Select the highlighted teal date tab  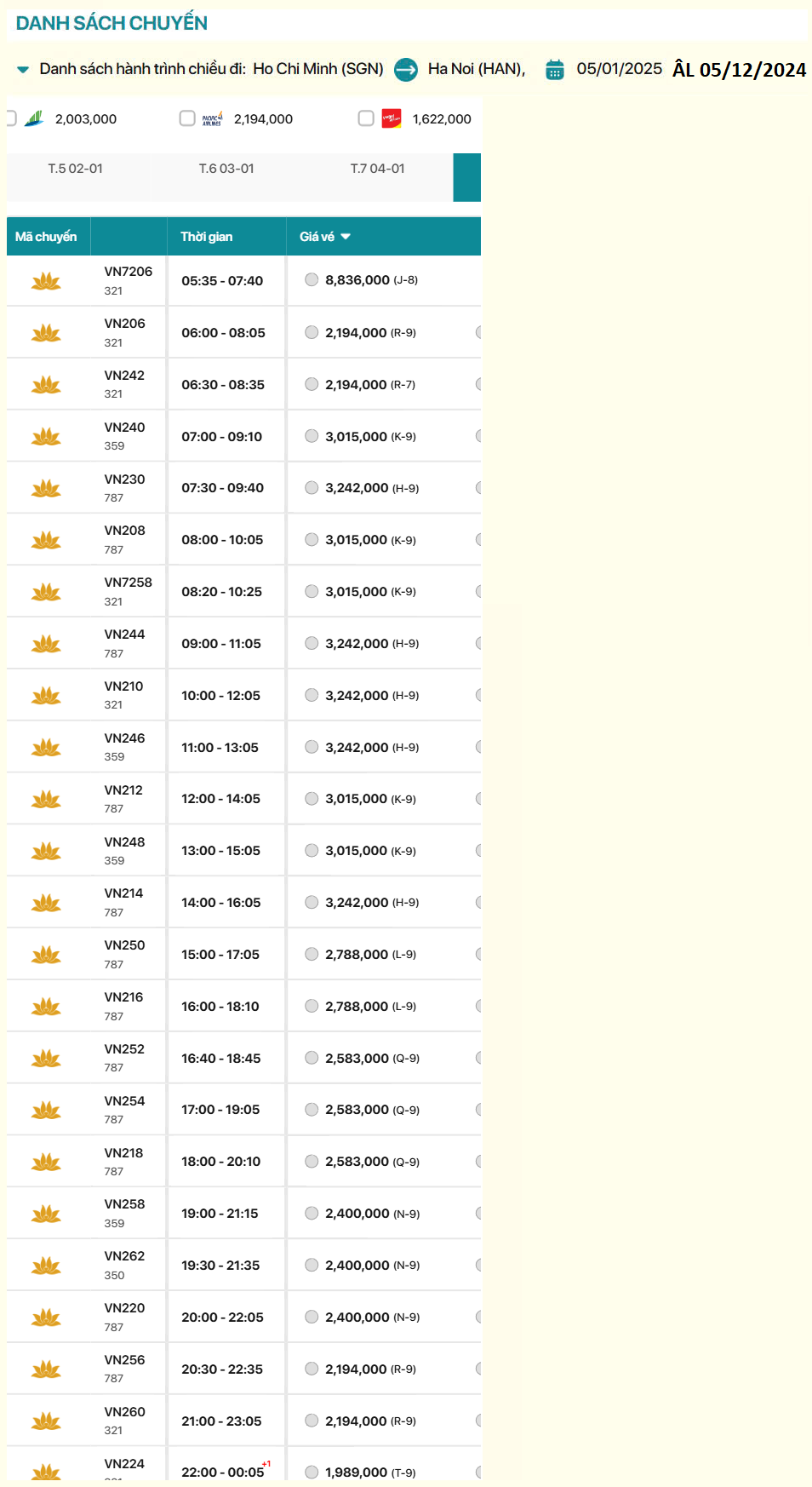[466, 177]
